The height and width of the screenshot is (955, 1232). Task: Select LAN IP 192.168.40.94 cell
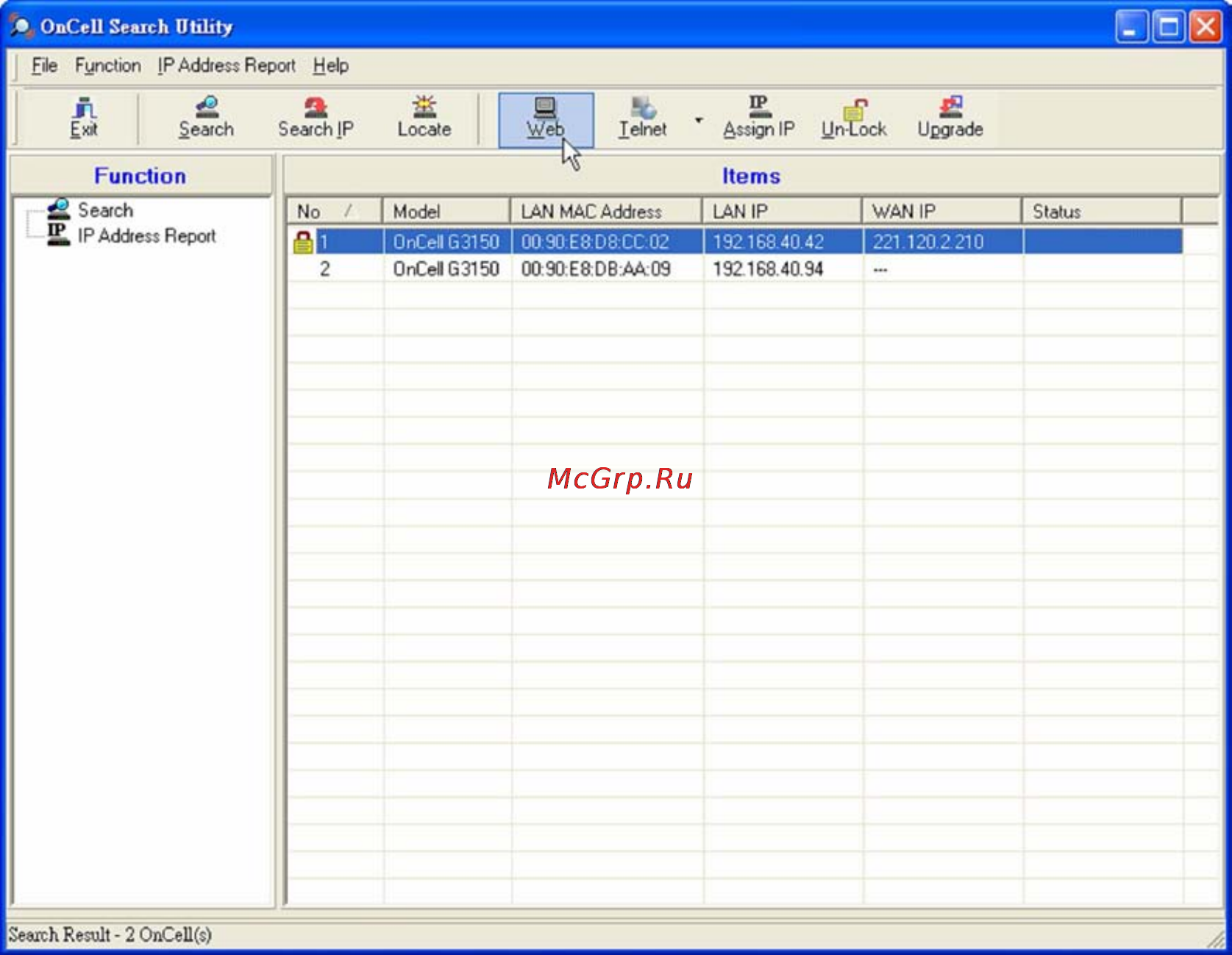coord(768,269)
